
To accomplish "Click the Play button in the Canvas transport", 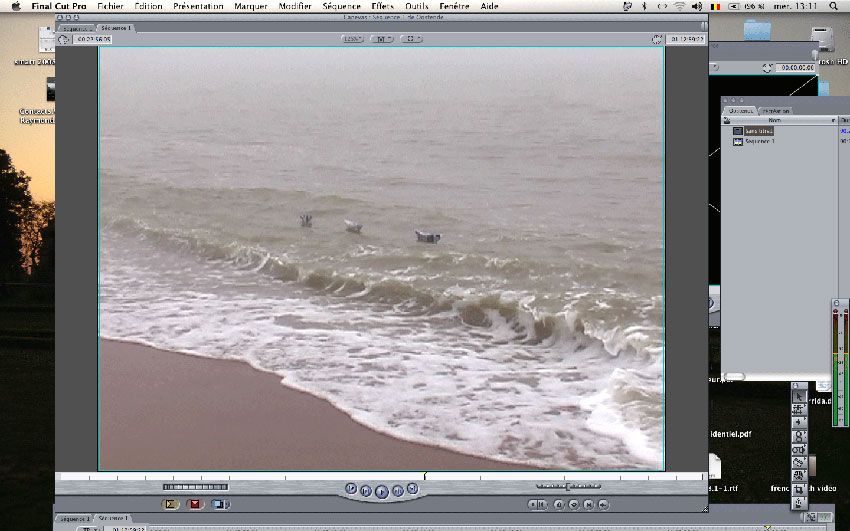I will [x=382, y=491].
